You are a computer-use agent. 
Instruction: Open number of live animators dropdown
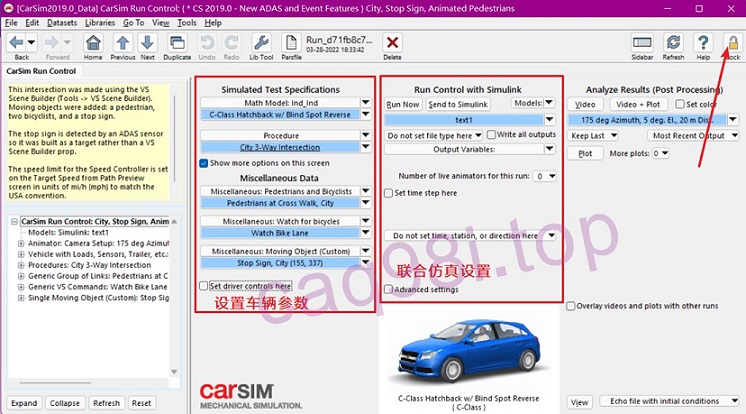[544, 176]
